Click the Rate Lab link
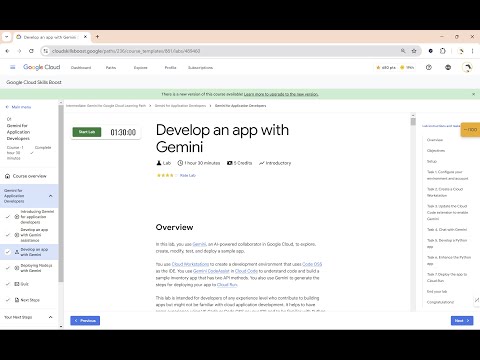Screen dimensions: 480x360 188,175
